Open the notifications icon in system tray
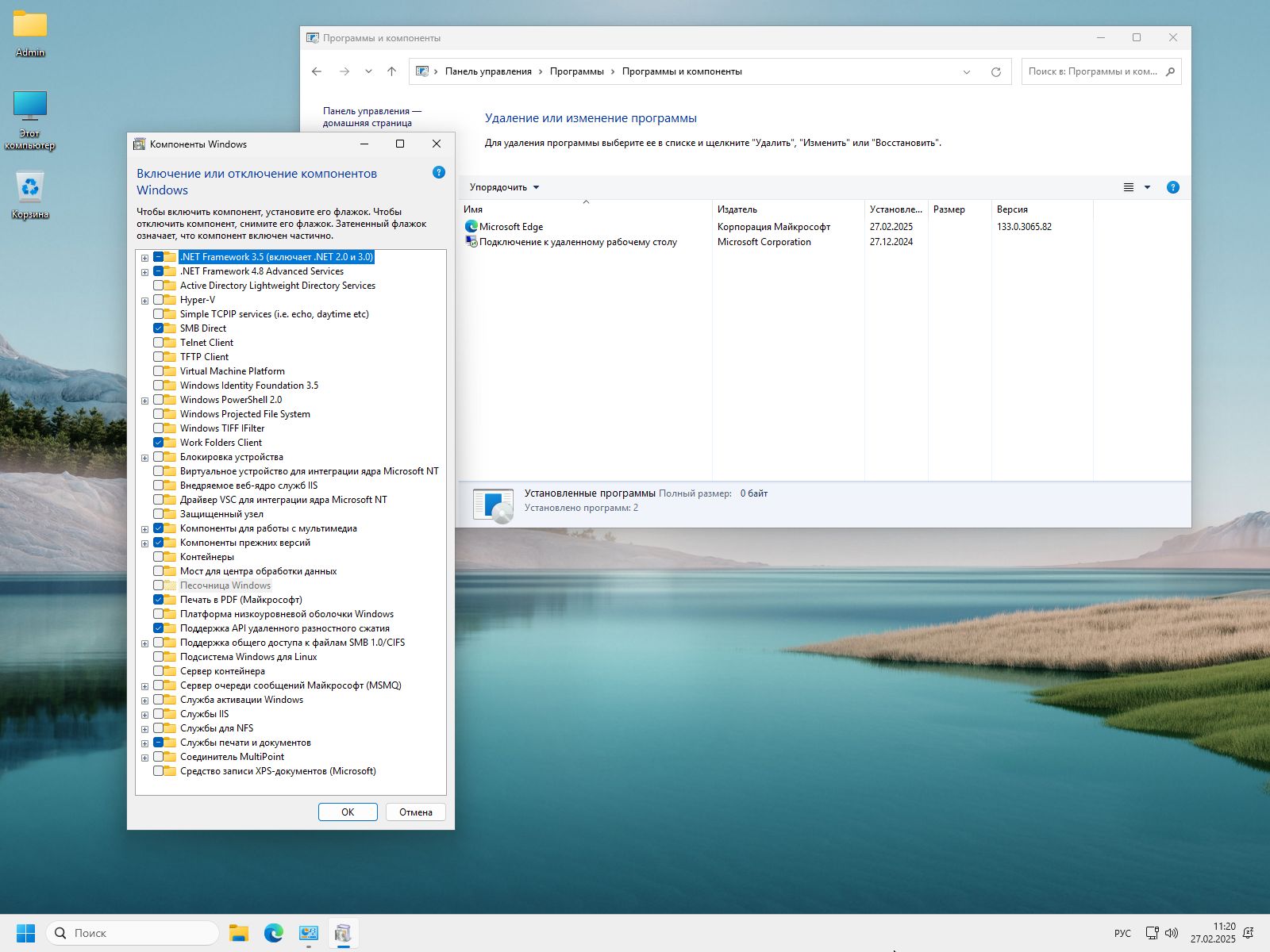The image size is (1270, 952). [1249, 933]
